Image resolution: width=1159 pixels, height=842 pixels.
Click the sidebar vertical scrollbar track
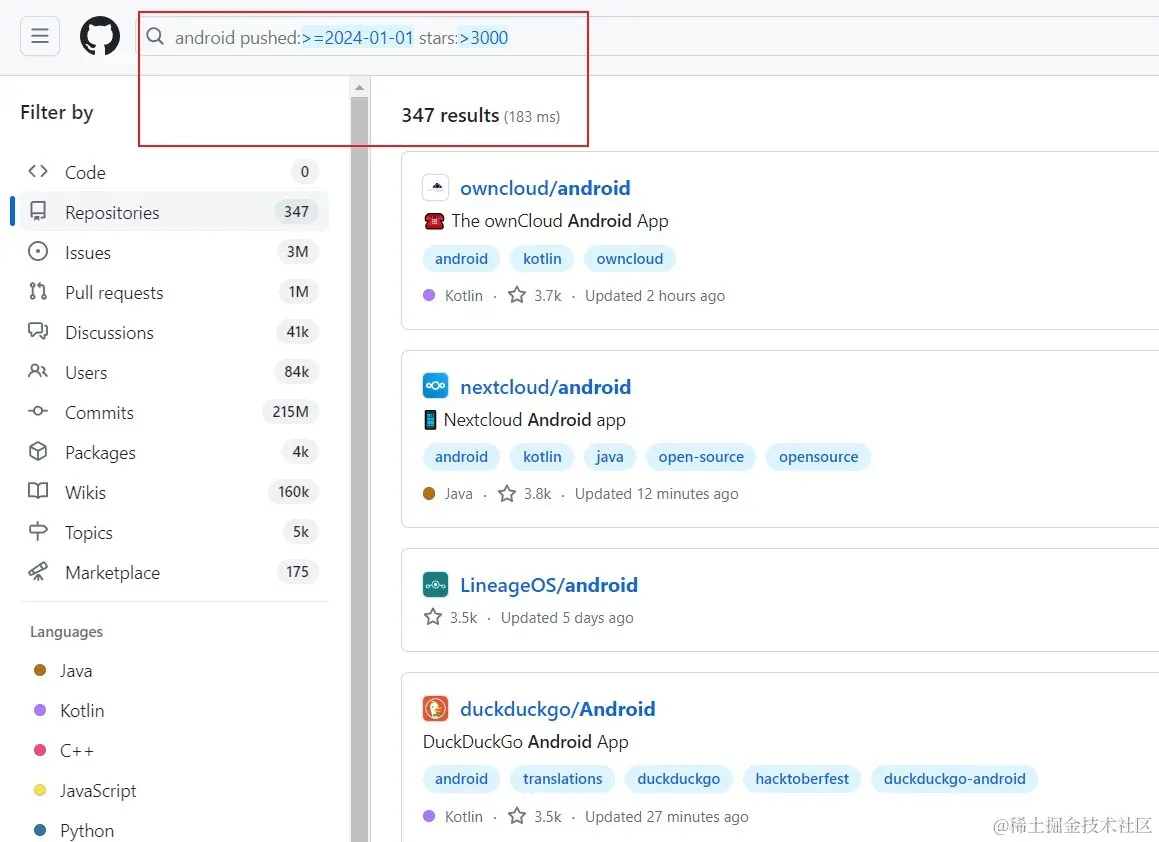click(359, 469)
